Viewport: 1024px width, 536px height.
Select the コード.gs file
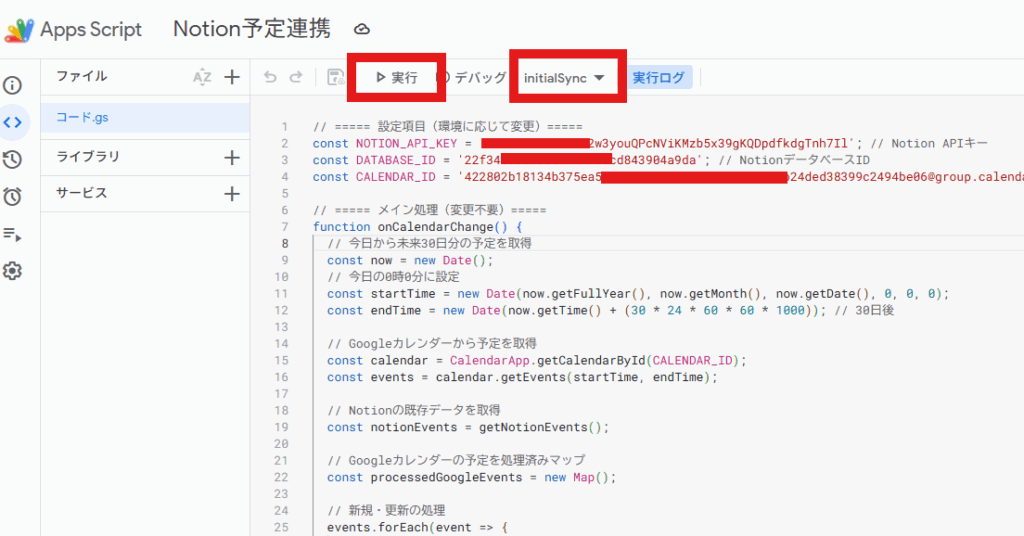[x=145, y=118]
